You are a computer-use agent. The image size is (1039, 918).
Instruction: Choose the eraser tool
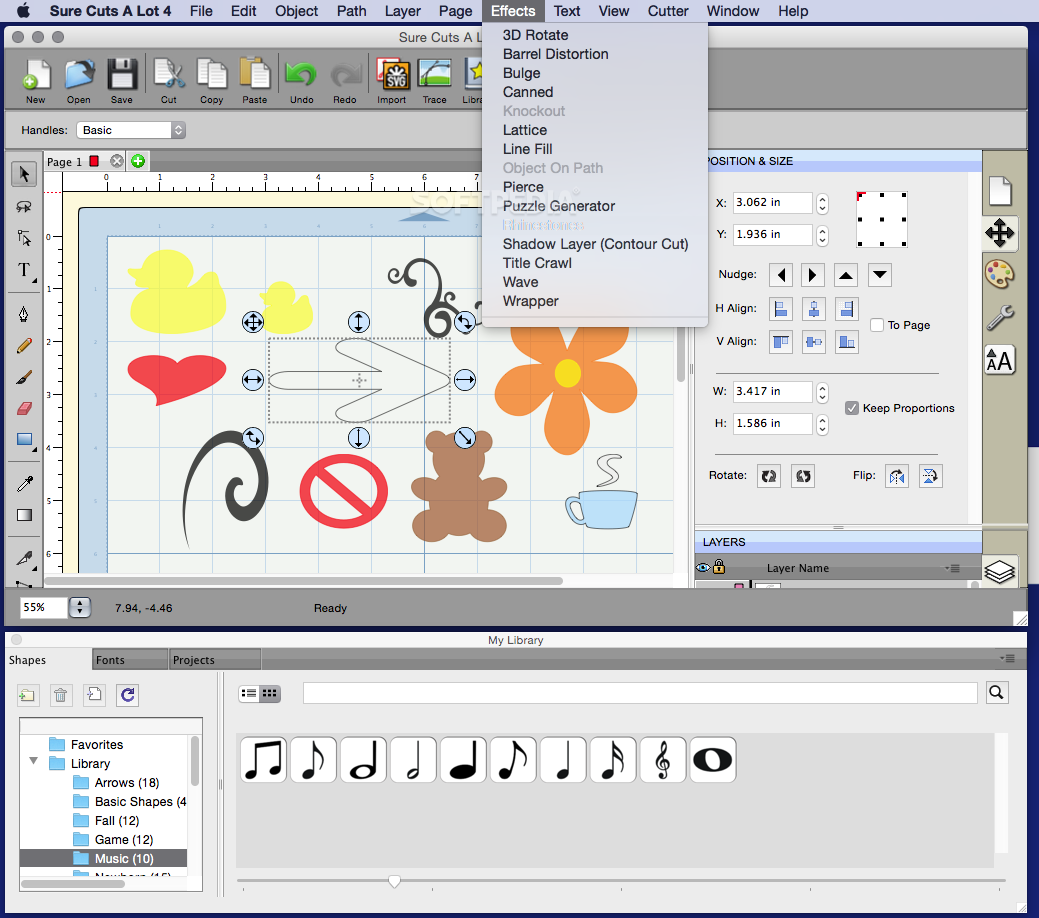(x=24, y=408)
